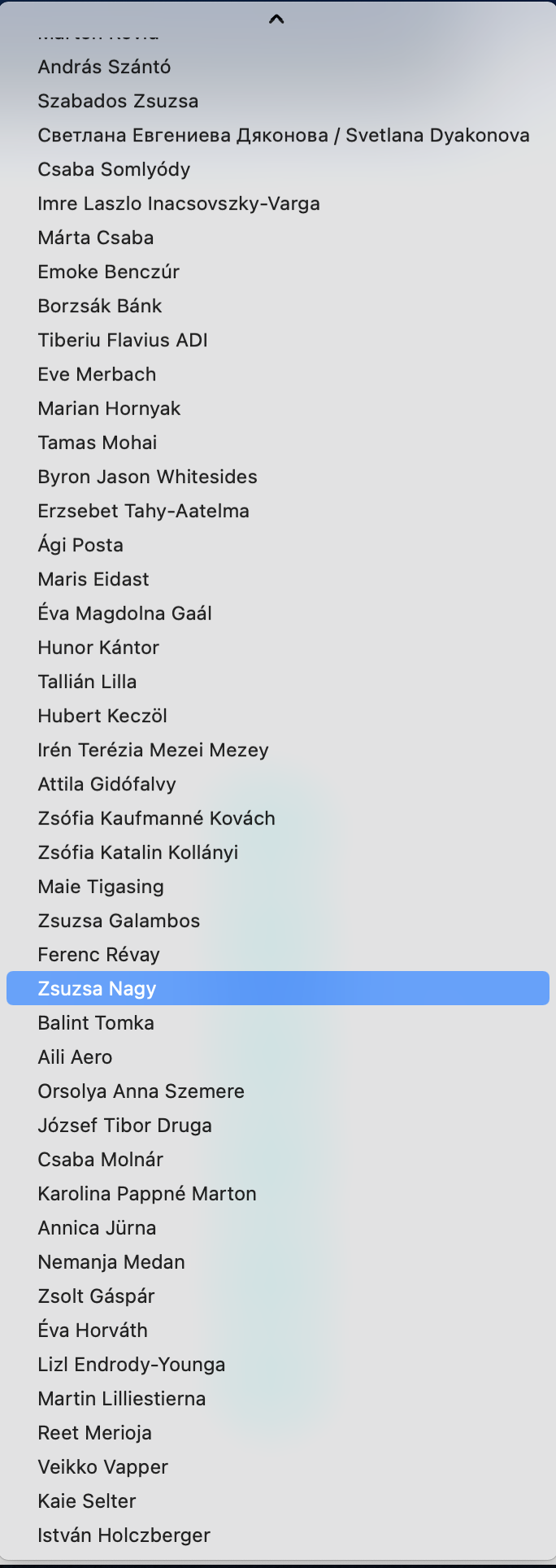Pick Maie Tigasing from the menu
556x1568 pixels.
pyautogui.click(x=101, y=886)
